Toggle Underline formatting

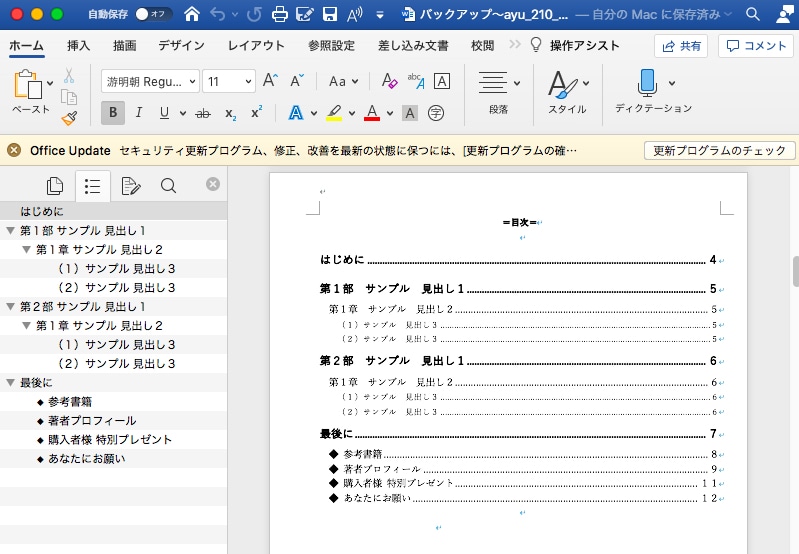(x=164, y=113)
